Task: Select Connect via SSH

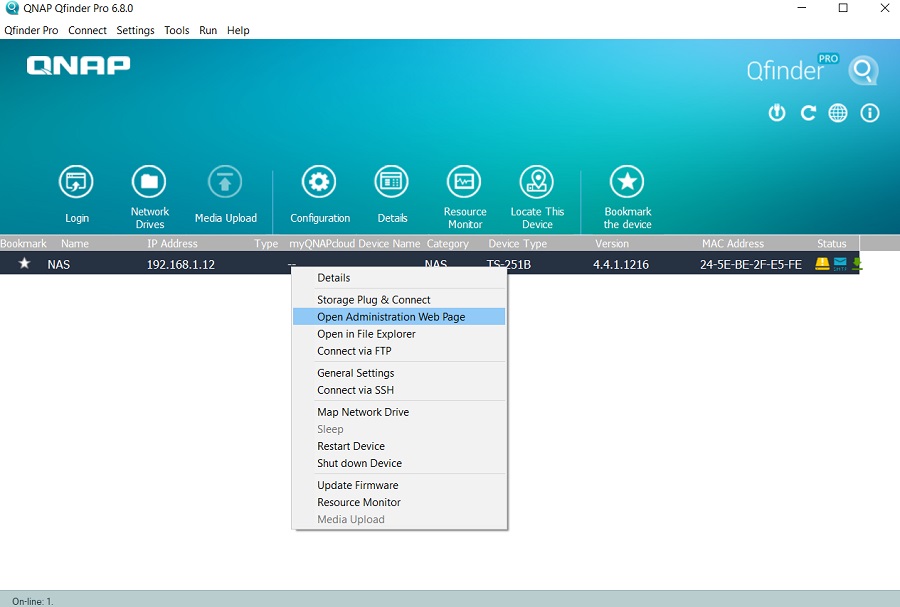Action: tap(399, 390)
